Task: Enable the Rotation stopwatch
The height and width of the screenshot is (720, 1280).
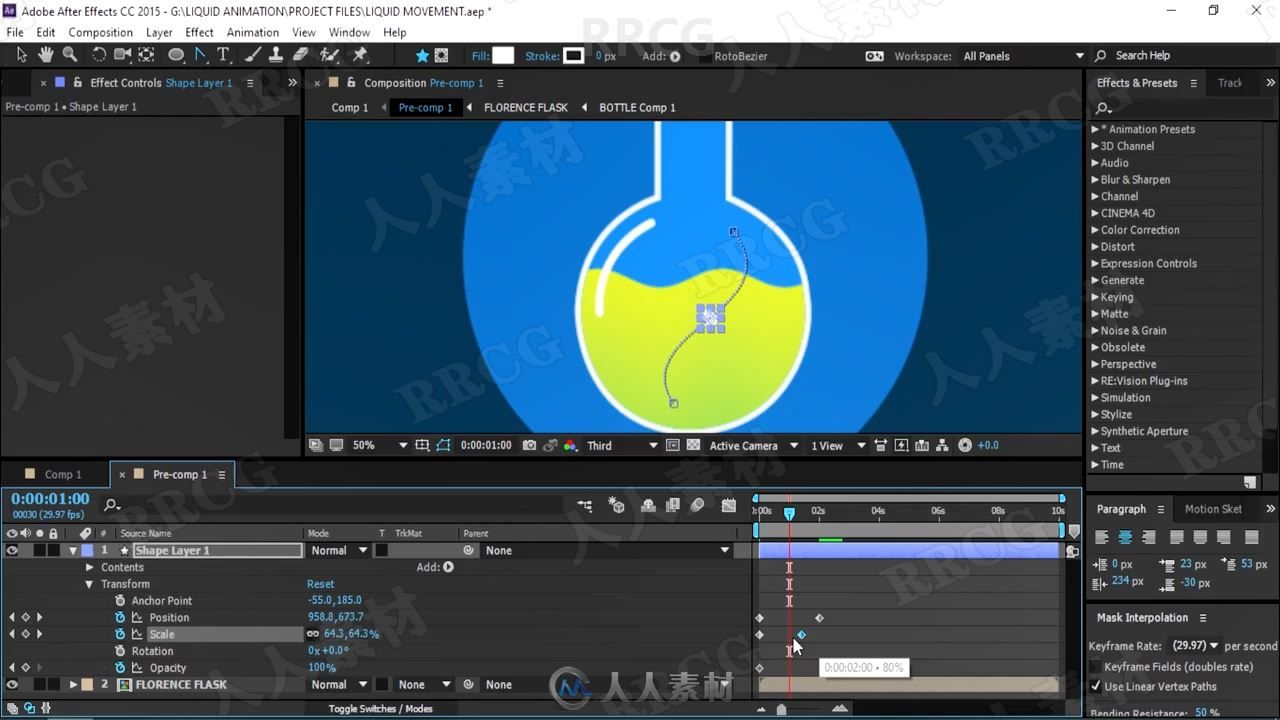Action: point(120,651)
